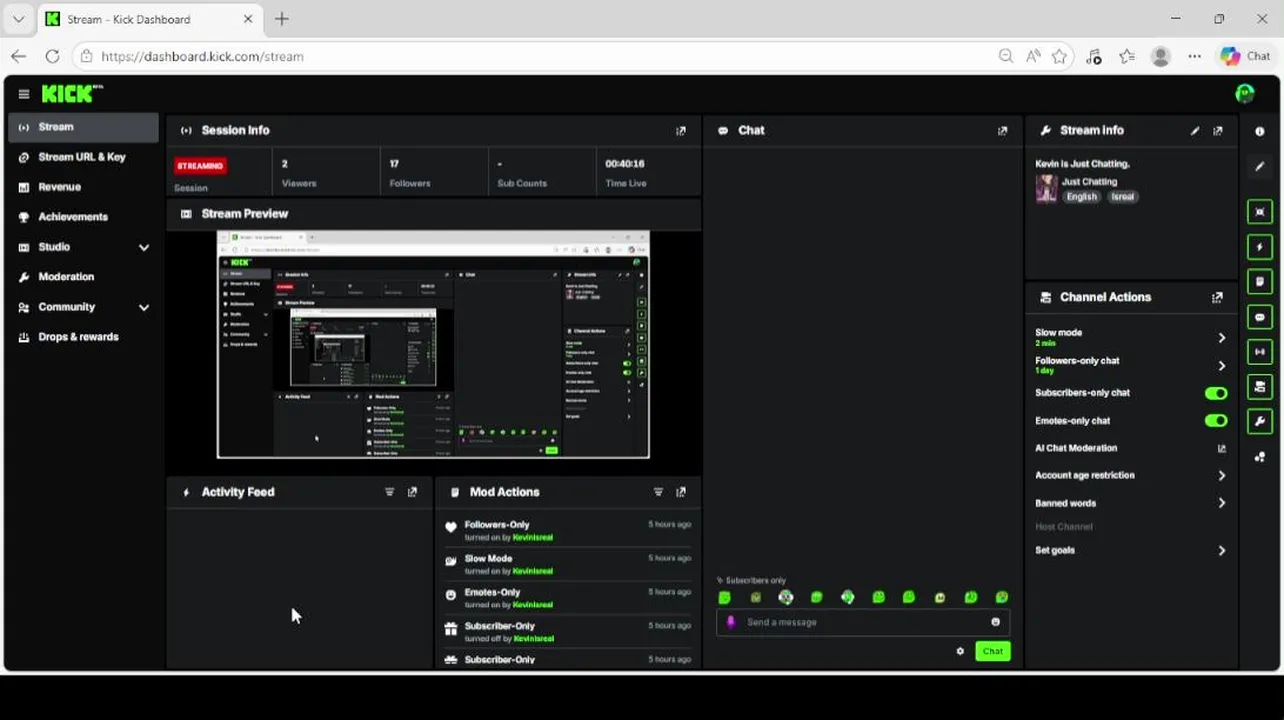Toggle the lightning bolt Activity Feed widget icon

pyautogui.click(x=1260, y=247)
